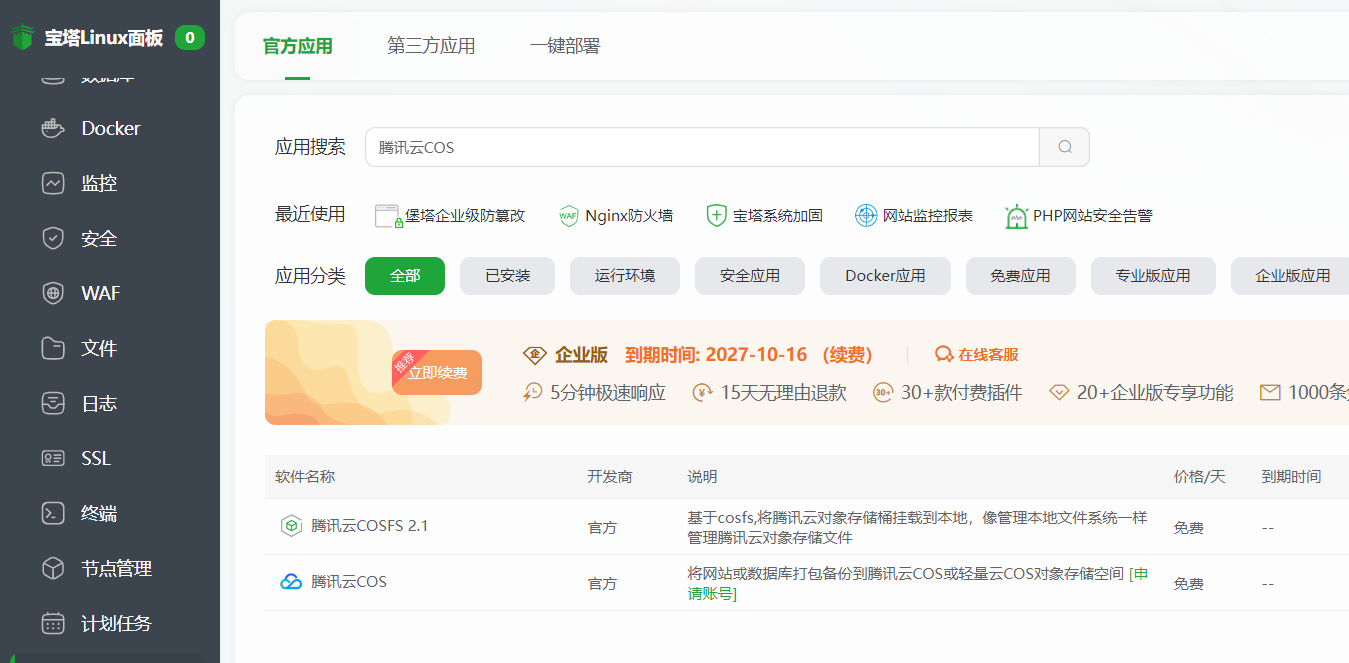Click the 30+款付费插件 badge icon

click(x=883, y=392)
